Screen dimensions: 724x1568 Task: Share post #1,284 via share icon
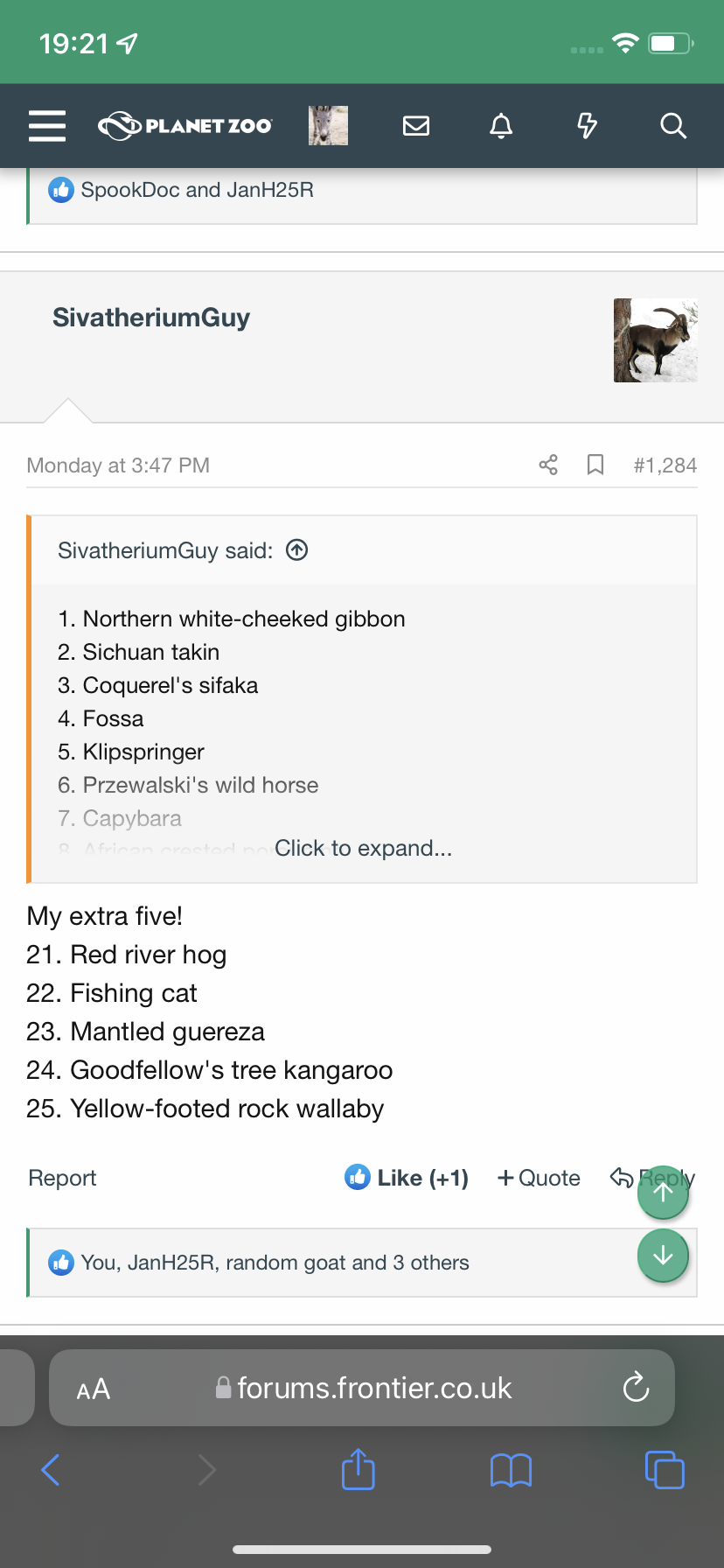pos(548,465)
